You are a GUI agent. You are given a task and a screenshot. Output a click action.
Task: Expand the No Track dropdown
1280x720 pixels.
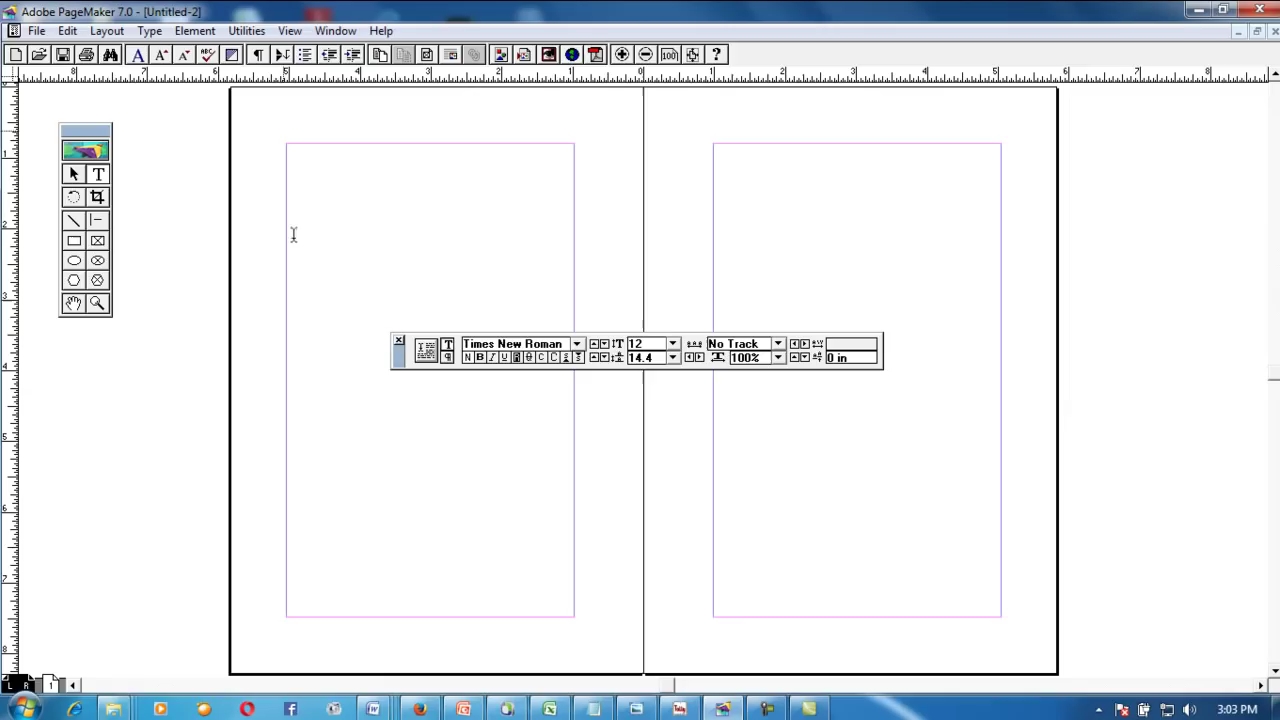778,344
